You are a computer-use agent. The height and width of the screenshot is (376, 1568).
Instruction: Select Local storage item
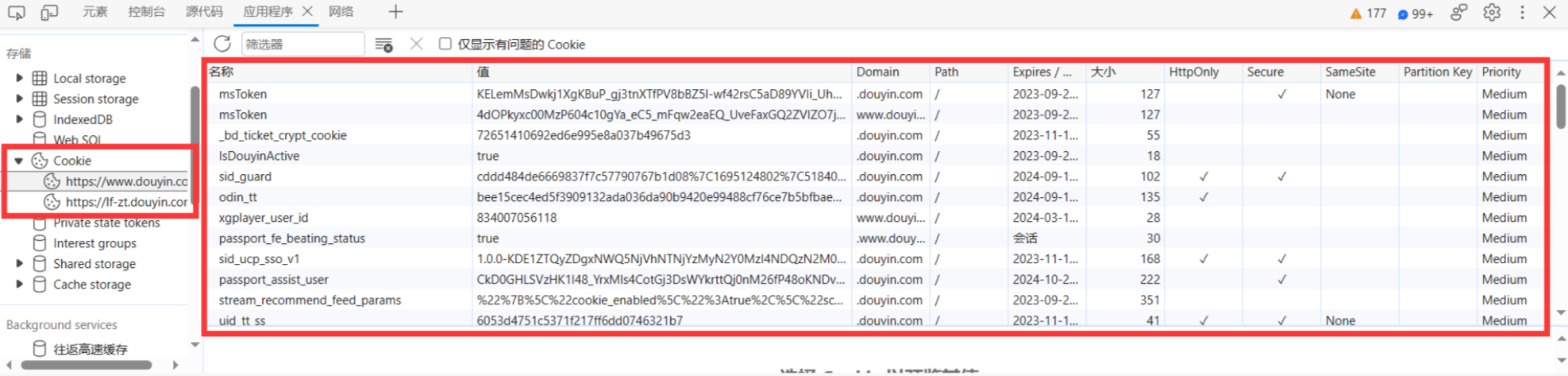click(89, 78)
